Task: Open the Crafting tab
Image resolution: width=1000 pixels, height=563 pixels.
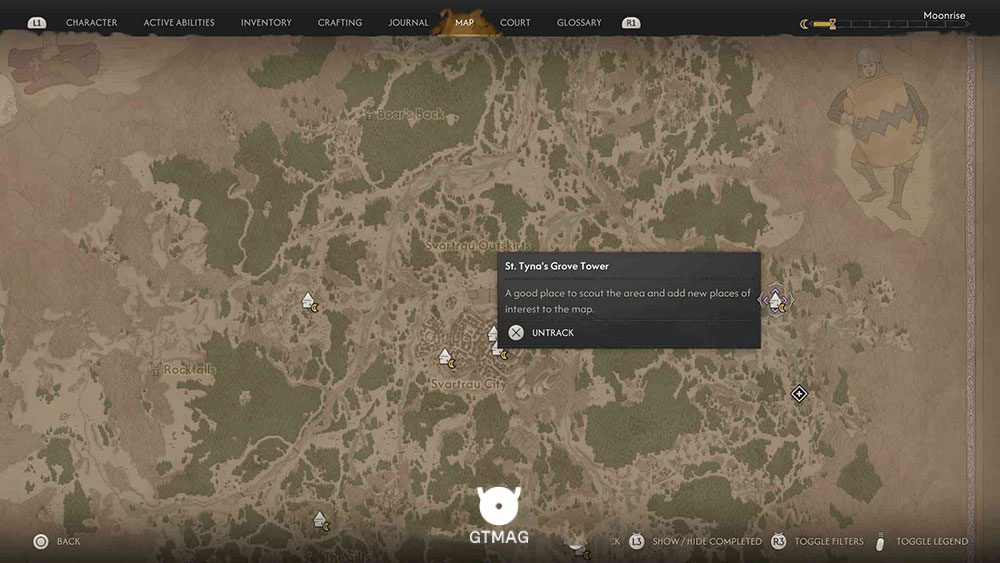Action: (x=340, y=22)
